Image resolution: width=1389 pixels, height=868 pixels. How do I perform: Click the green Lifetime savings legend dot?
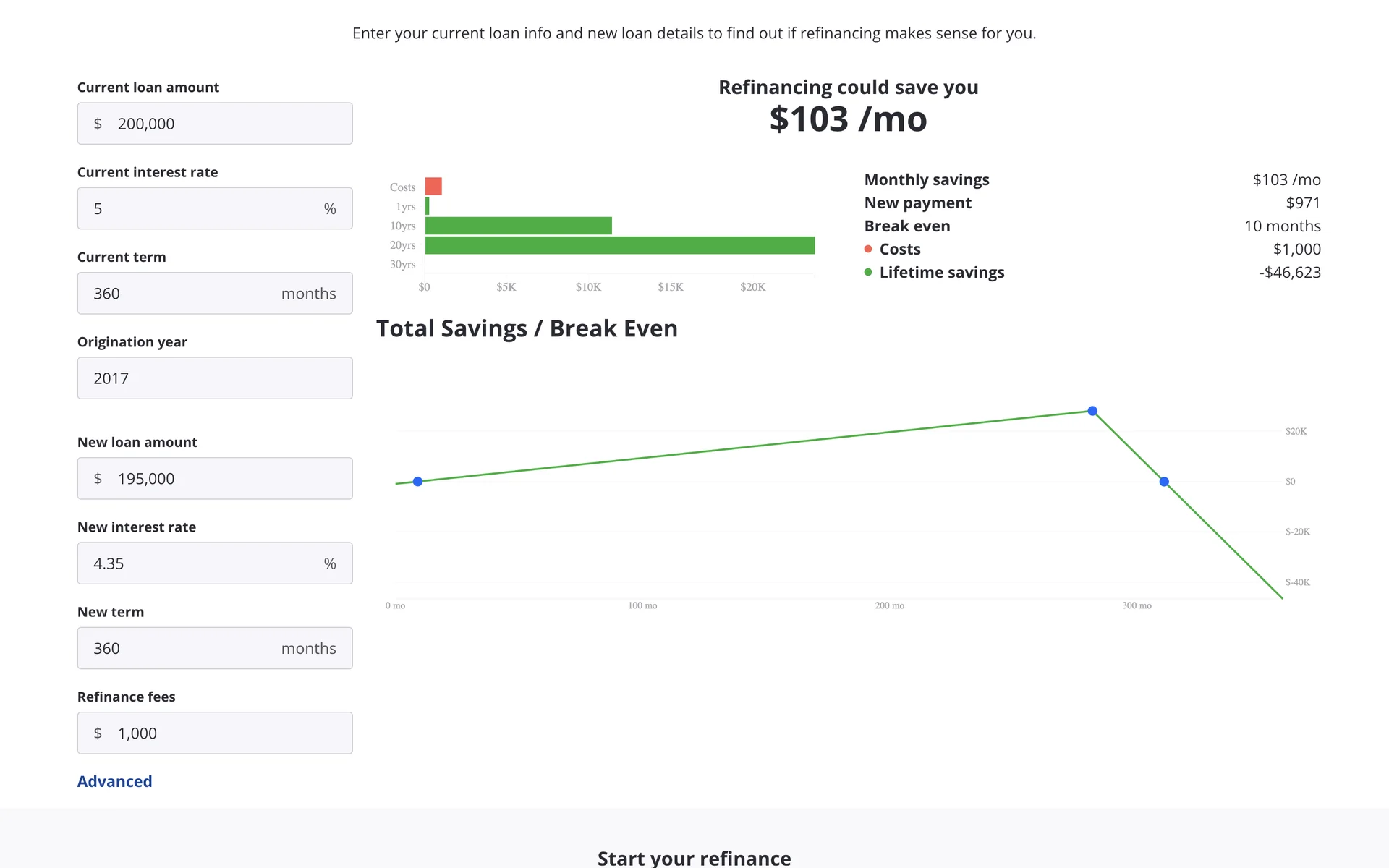pyautogui.click(x=868, y=272)
